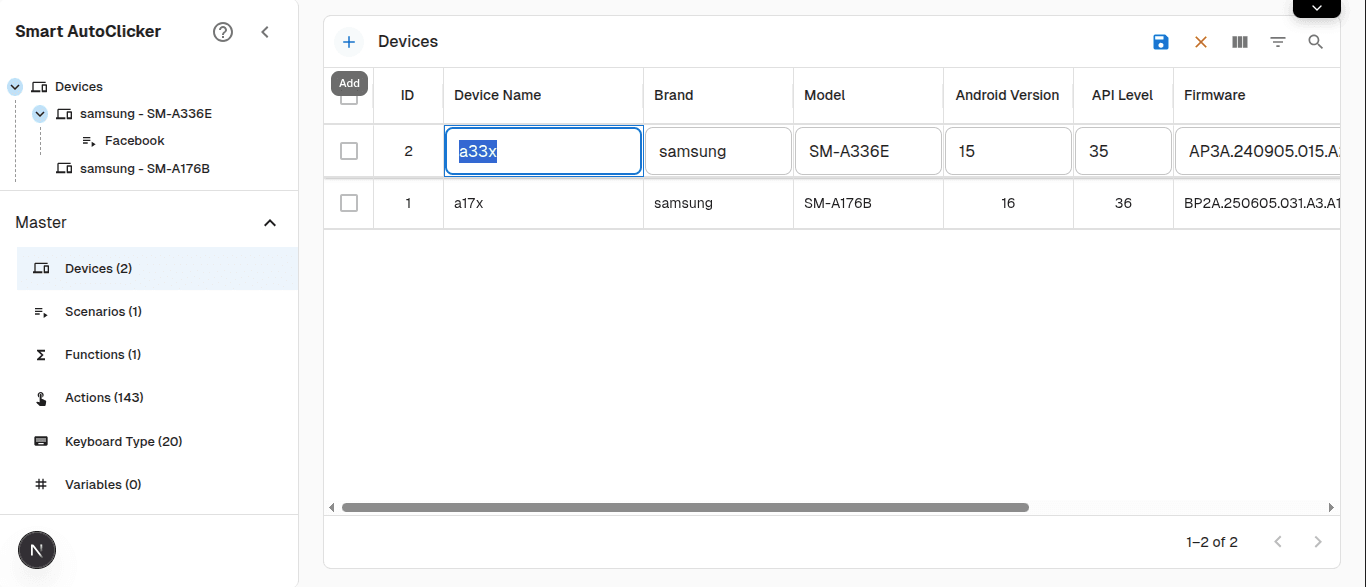Image resolution: width=1366 pixels, height=587 pixels.
Task: Click the Next.js round logo badge
Action: pyautogui.click(x=37, y=550)
